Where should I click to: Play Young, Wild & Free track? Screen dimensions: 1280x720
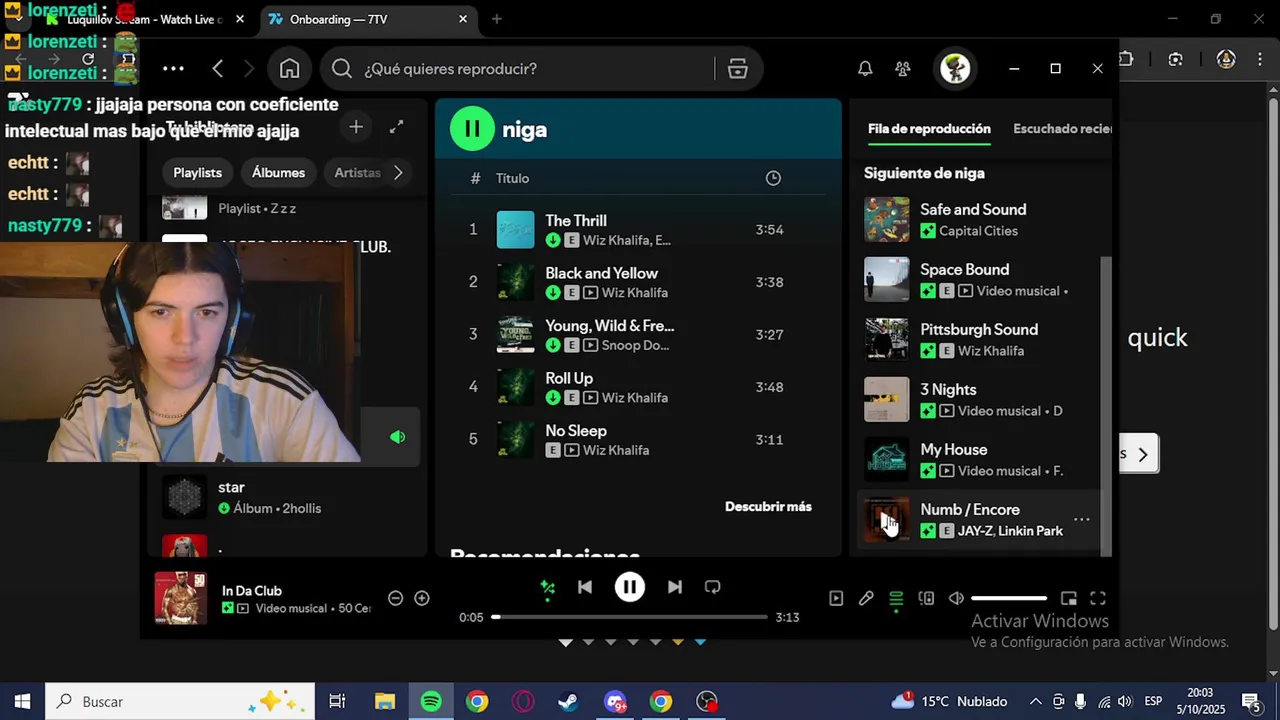(636, 335)
